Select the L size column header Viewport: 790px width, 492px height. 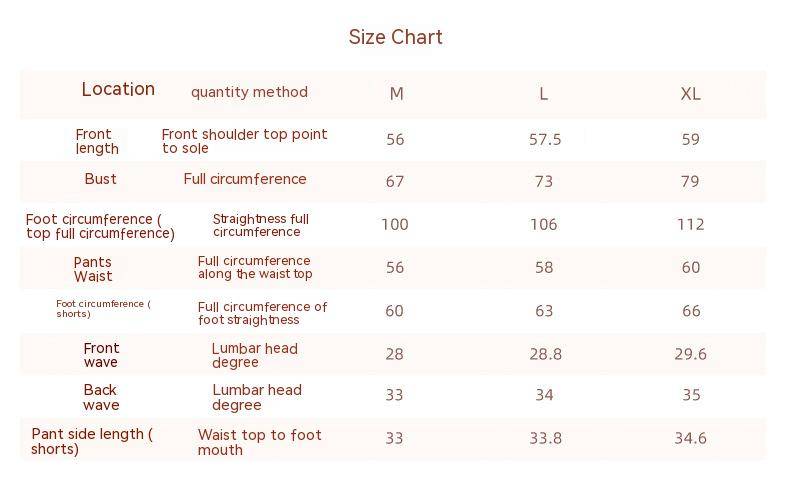point(543,94)
